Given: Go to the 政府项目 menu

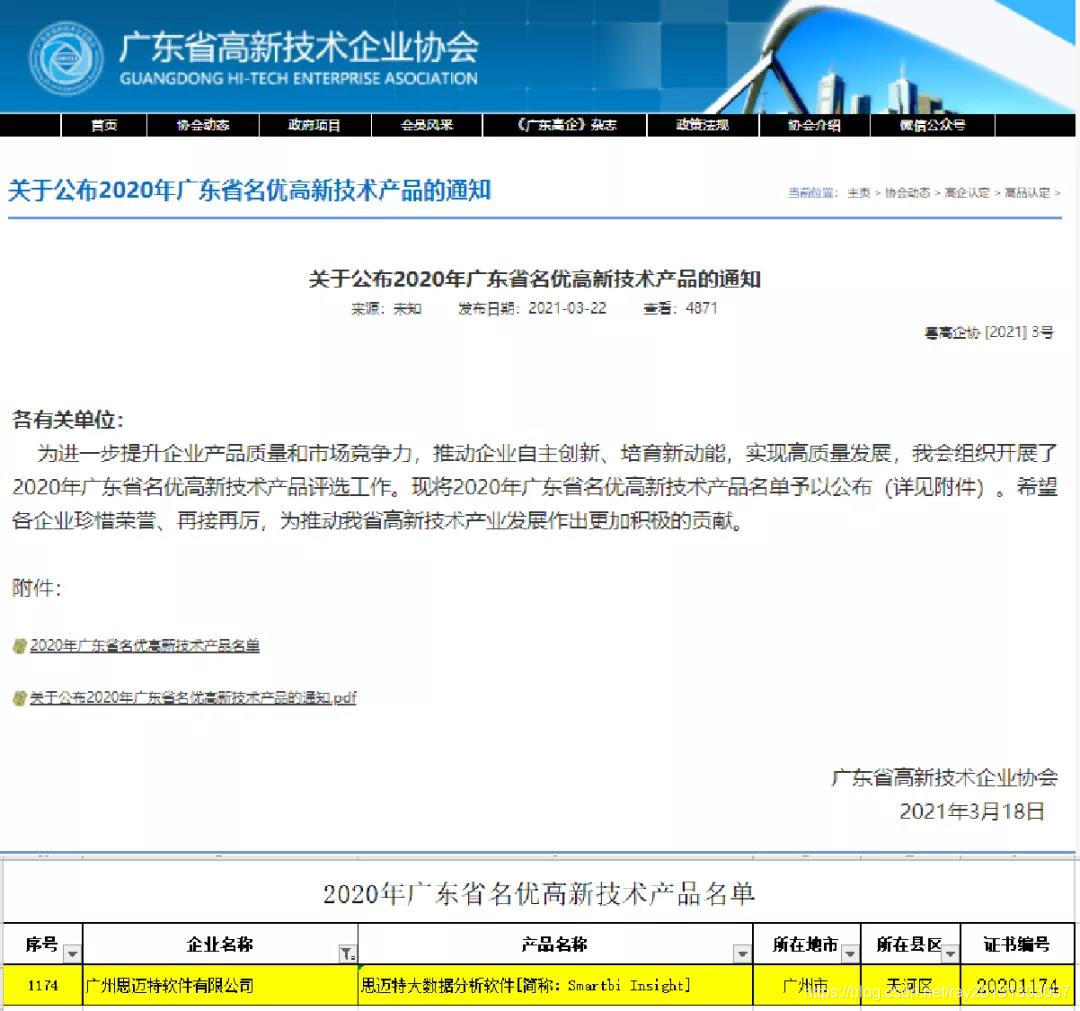Looking at the screenshot, I should (314, 125).
